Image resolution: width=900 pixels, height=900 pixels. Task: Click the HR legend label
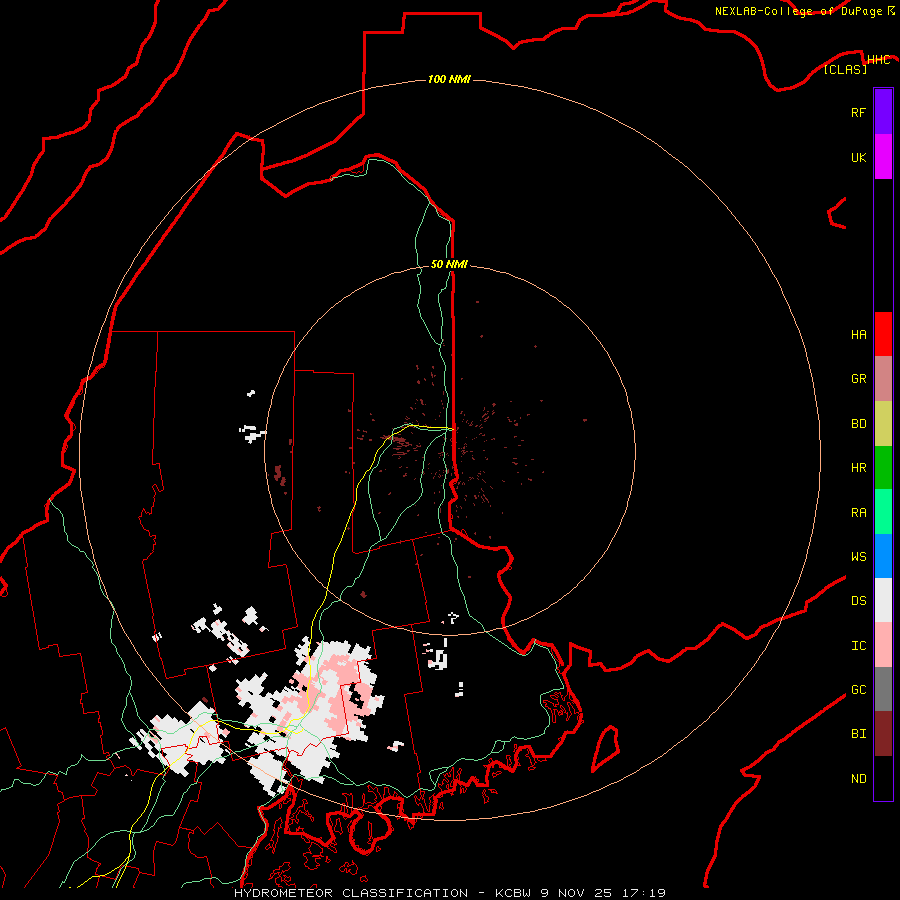(858, 468)
